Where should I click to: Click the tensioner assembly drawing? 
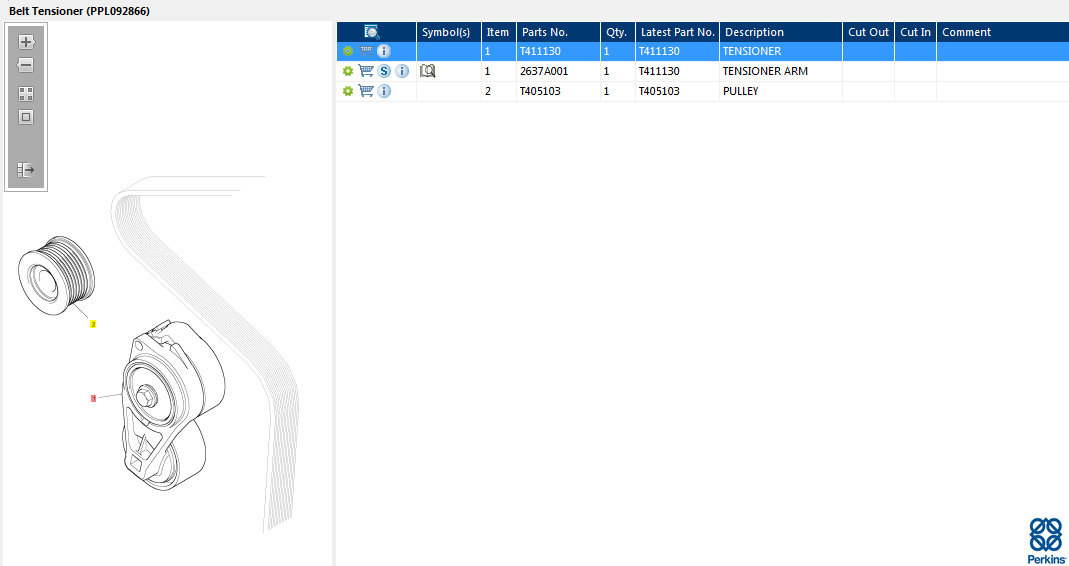(173, 406)
